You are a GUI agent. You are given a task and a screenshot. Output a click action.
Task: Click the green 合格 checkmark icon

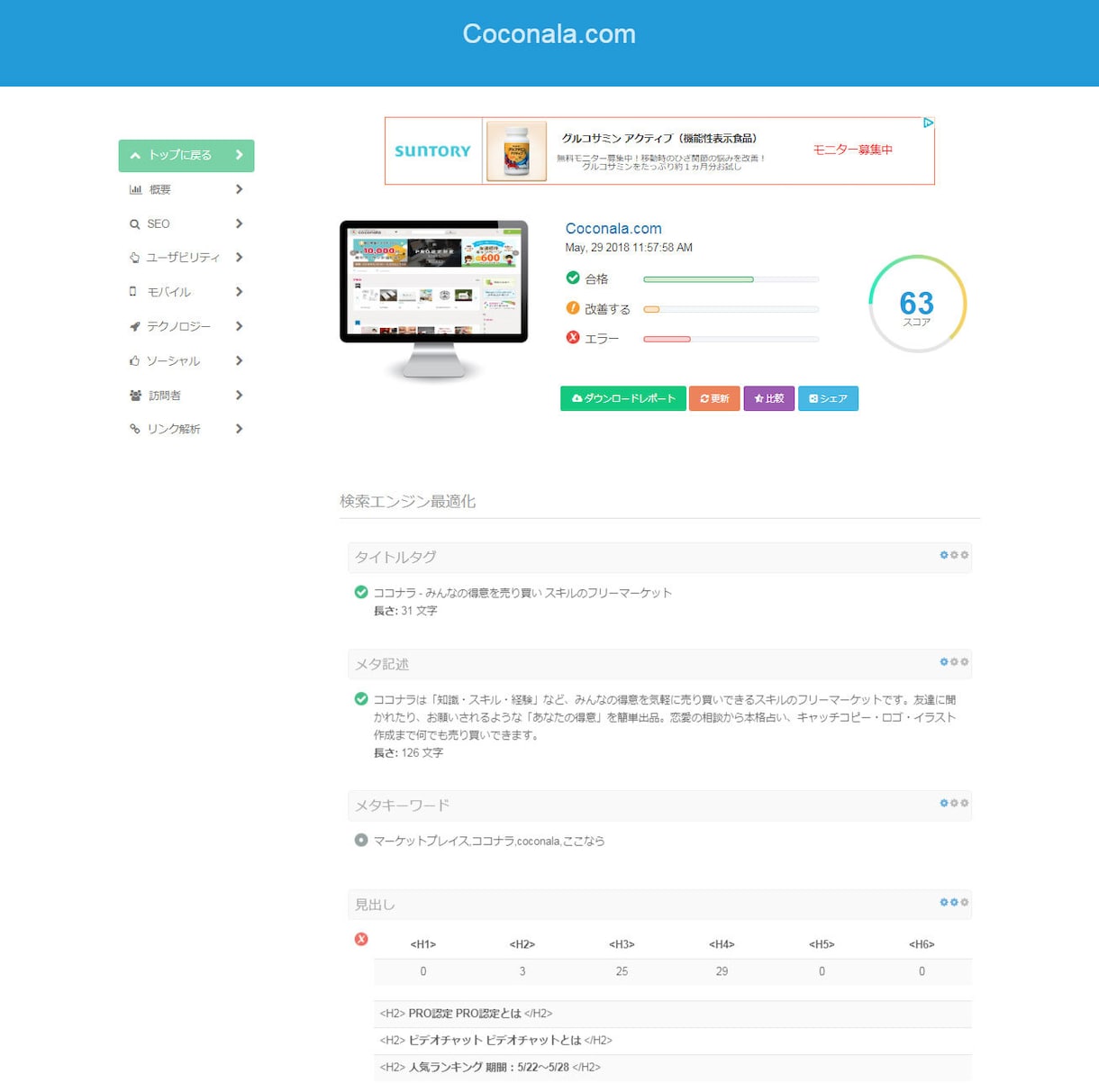(x=573, y=278)
